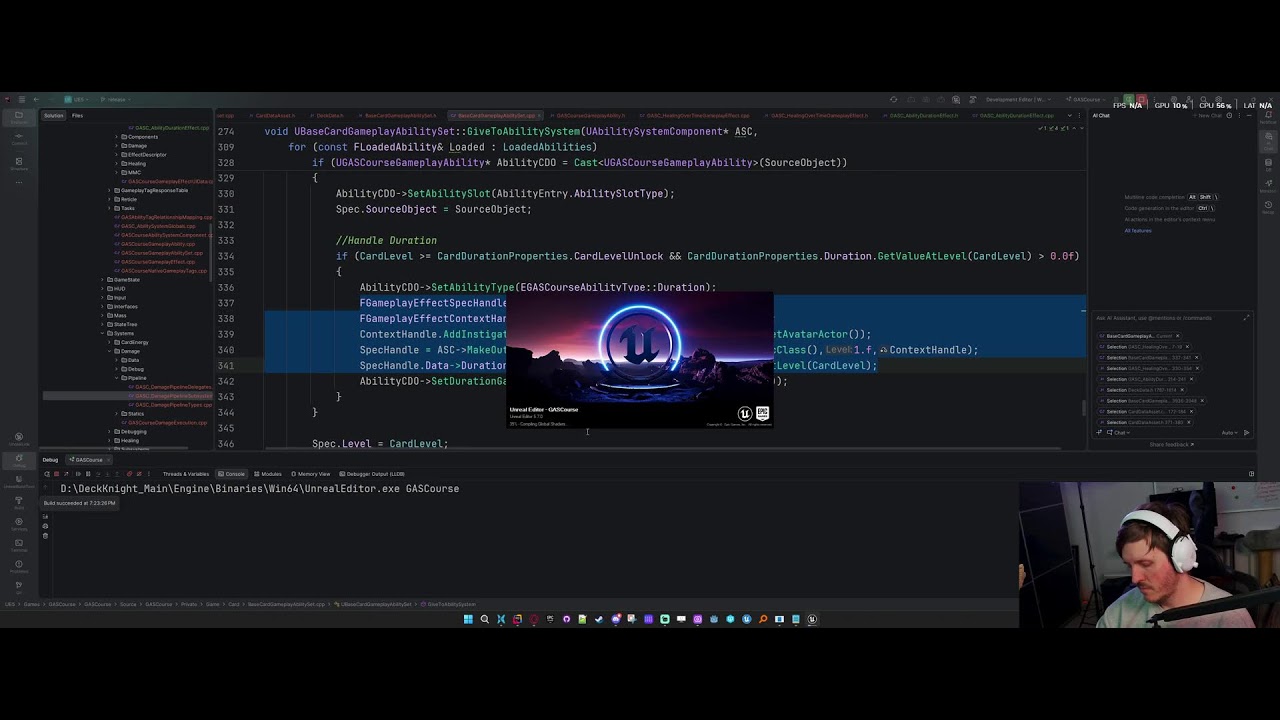The width and height of the screenshot is (1280, 720).
Task: Click the chat history clock icon
Action: [1229, 115]
